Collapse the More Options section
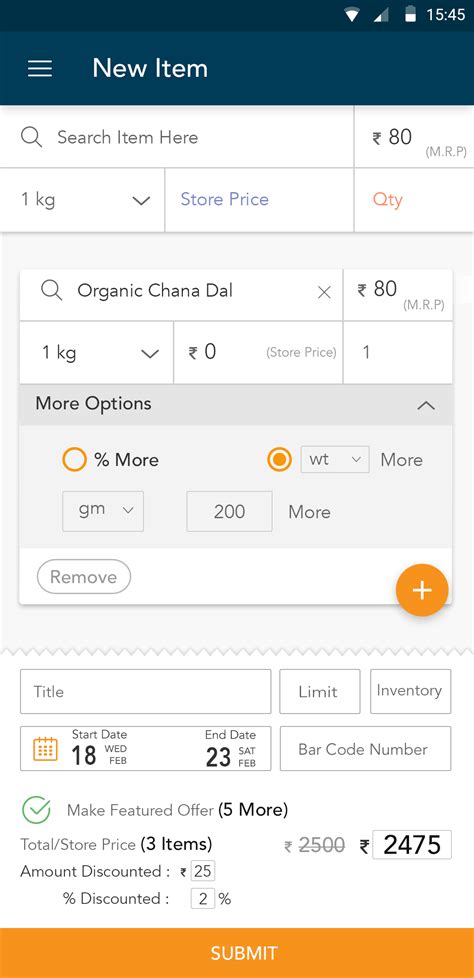The width and height of the screenshot is (474, 978). click(x=426, y=405)
